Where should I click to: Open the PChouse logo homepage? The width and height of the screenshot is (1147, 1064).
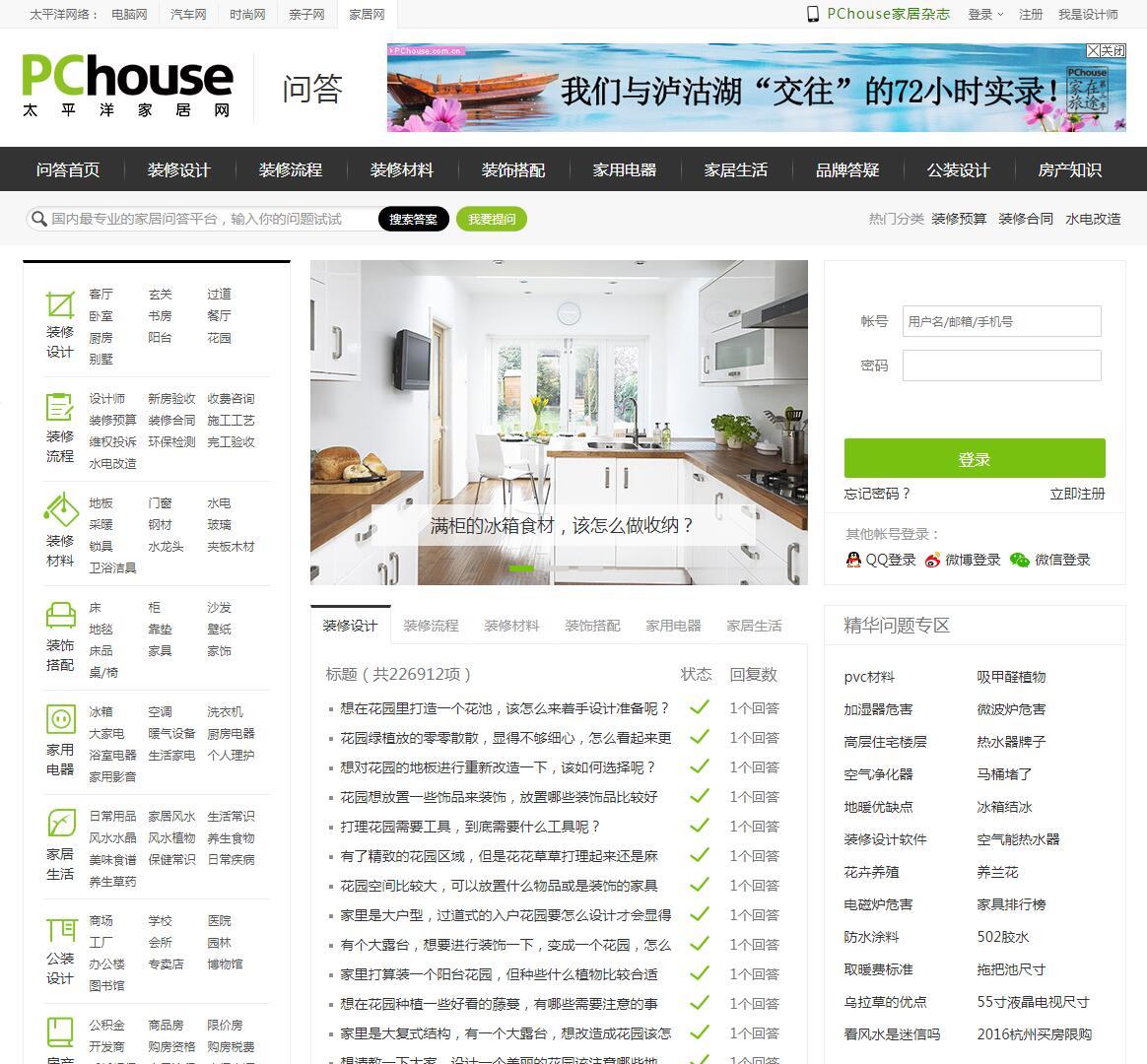127,86
